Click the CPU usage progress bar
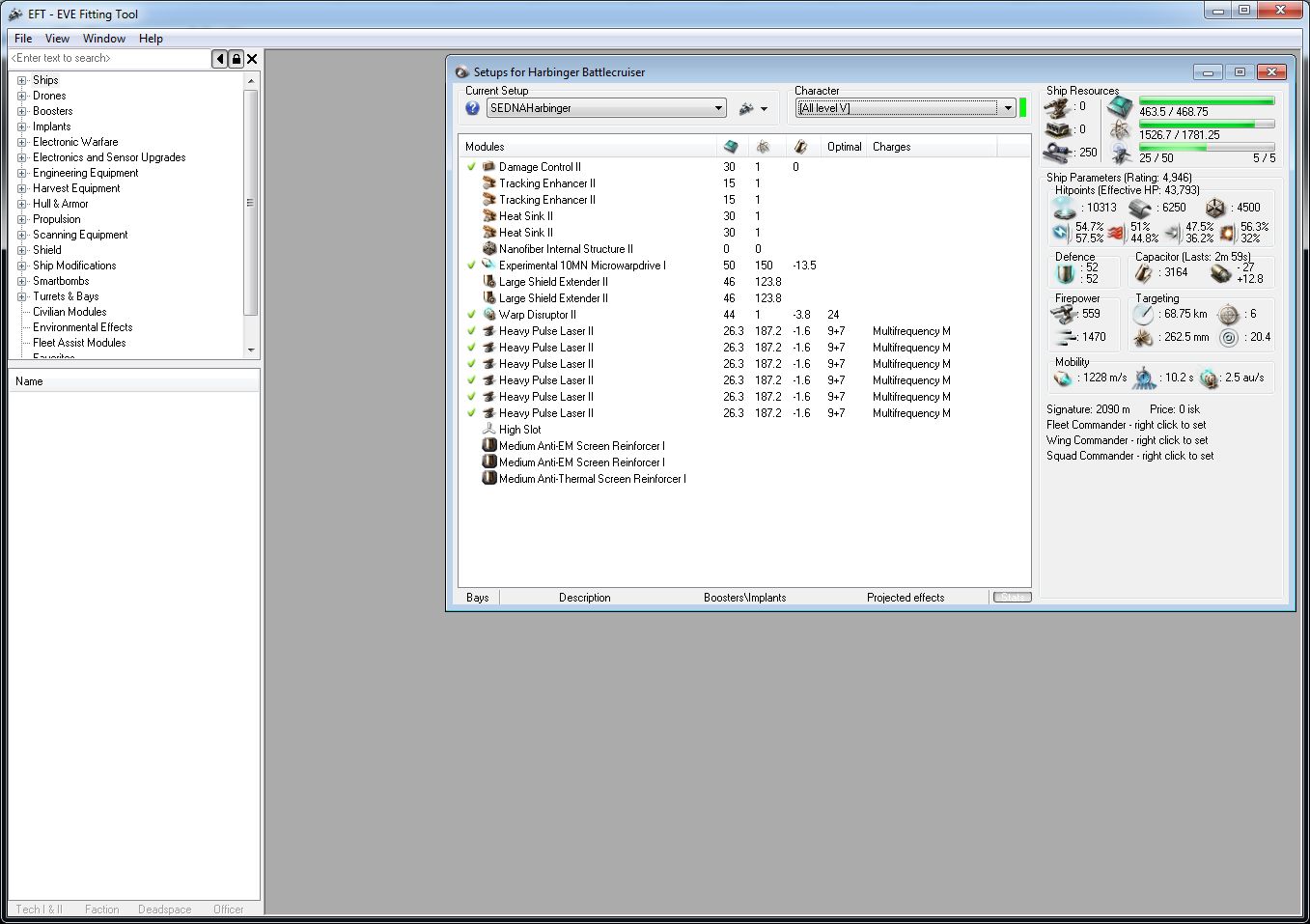 (1207, 100)
